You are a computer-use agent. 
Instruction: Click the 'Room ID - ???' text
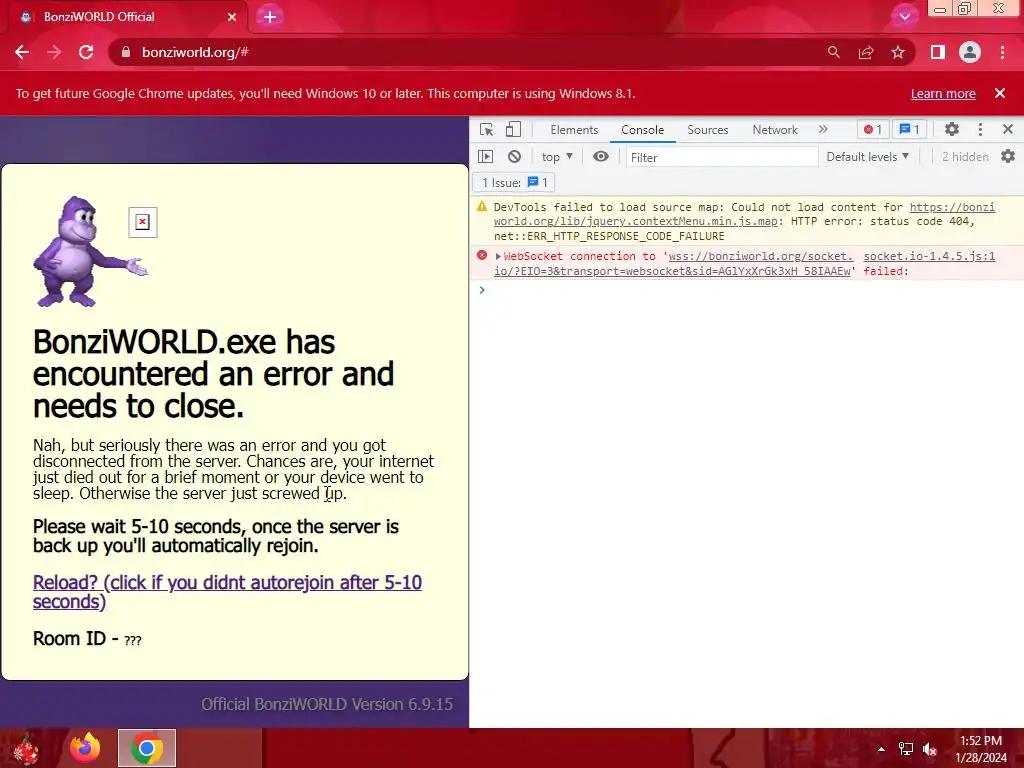(x=87, y=639)
